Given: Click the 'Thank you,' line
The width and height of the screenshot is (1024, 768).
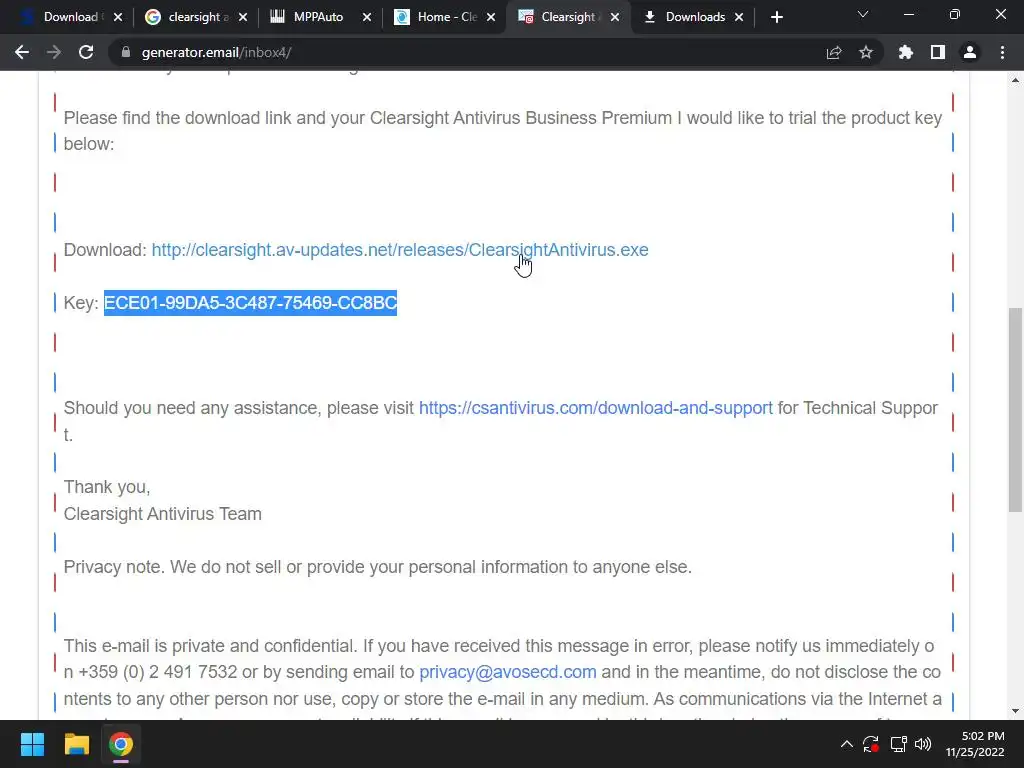Looking at the screenshot, I should 106,487.
